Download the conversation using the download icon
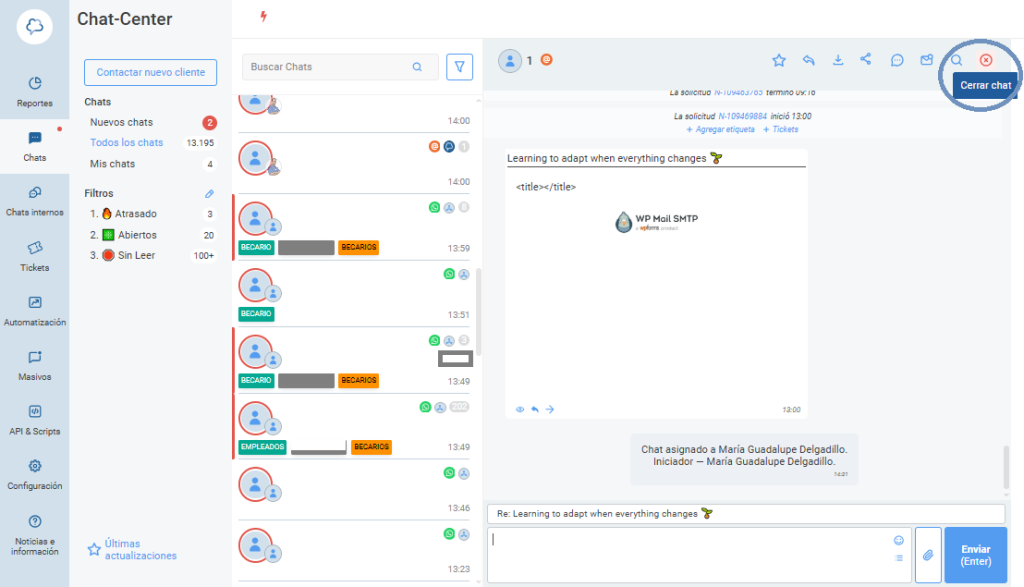1024x587 pixels. (x=838, y=60)
